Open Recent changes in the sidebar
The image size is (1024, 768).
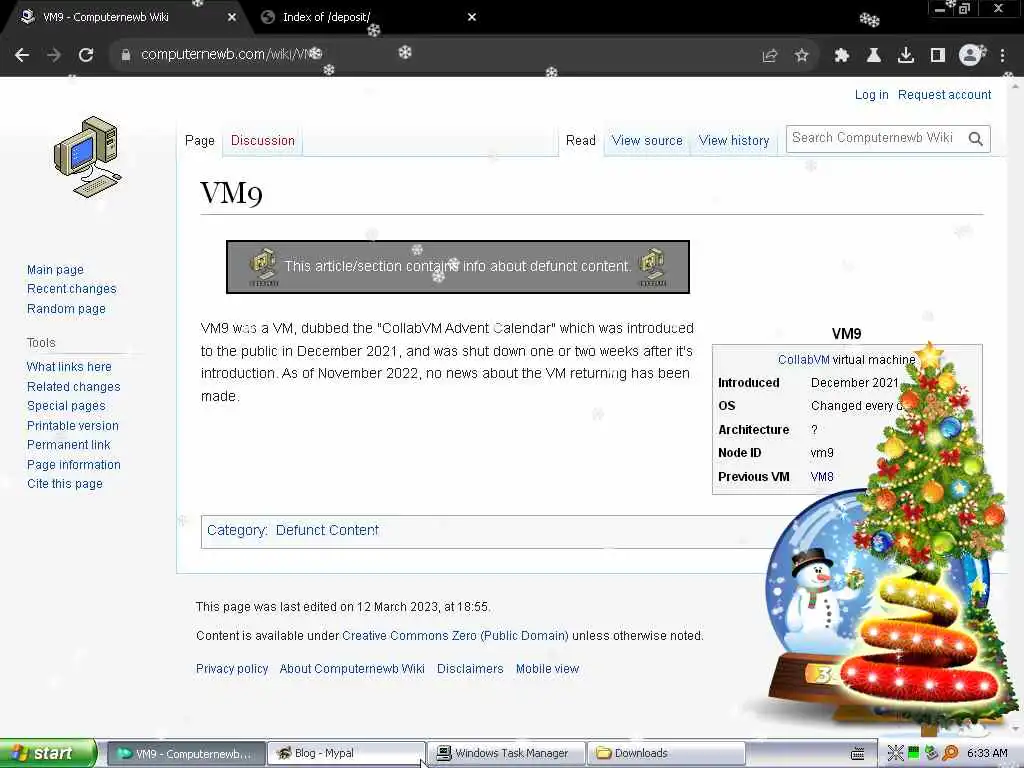(71, 289)
